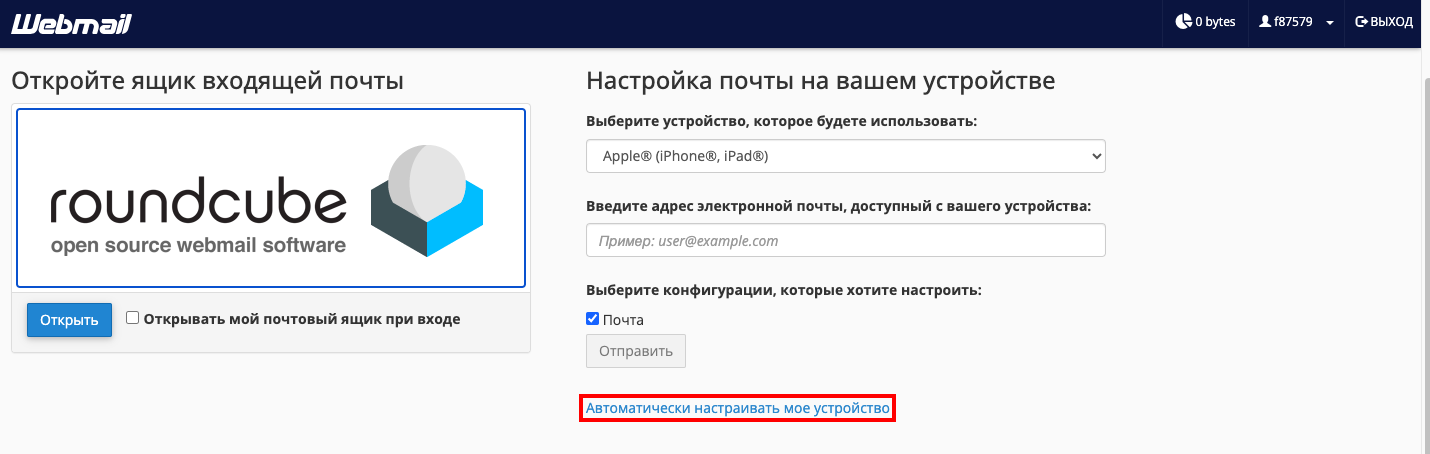The image size is (1430, 454).
Task: Click the user silhouette icon beside f87579
Action: tap(1265, 22)
